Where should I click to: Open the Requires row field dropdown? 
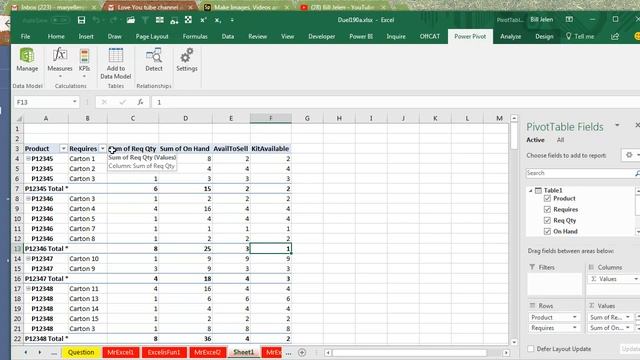575,328
